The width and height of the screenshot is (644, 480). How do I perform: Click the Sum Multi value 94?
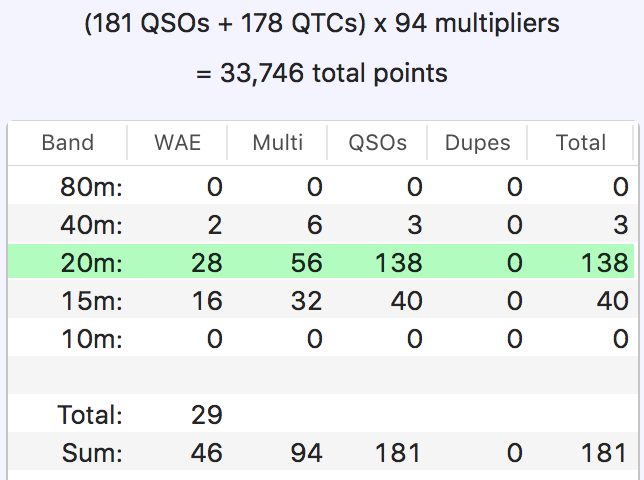tap(306, 453)
